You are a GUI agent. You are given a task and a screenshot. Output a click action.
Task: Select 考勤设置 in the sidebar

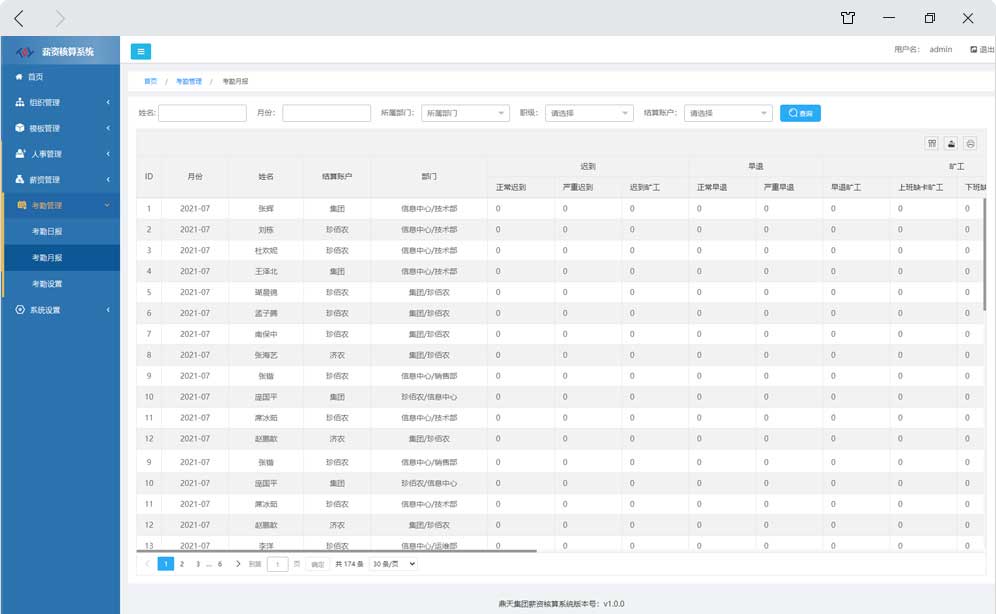(x=47, y=284)
